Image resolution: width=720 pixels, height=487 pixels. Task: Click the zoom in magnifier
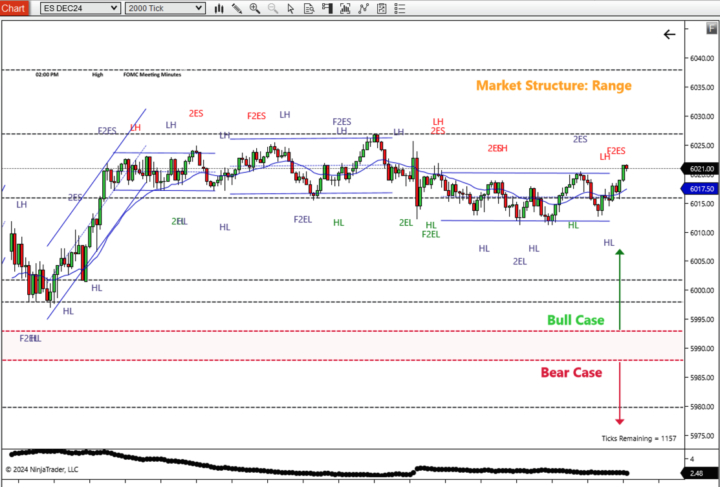point(255,8)
